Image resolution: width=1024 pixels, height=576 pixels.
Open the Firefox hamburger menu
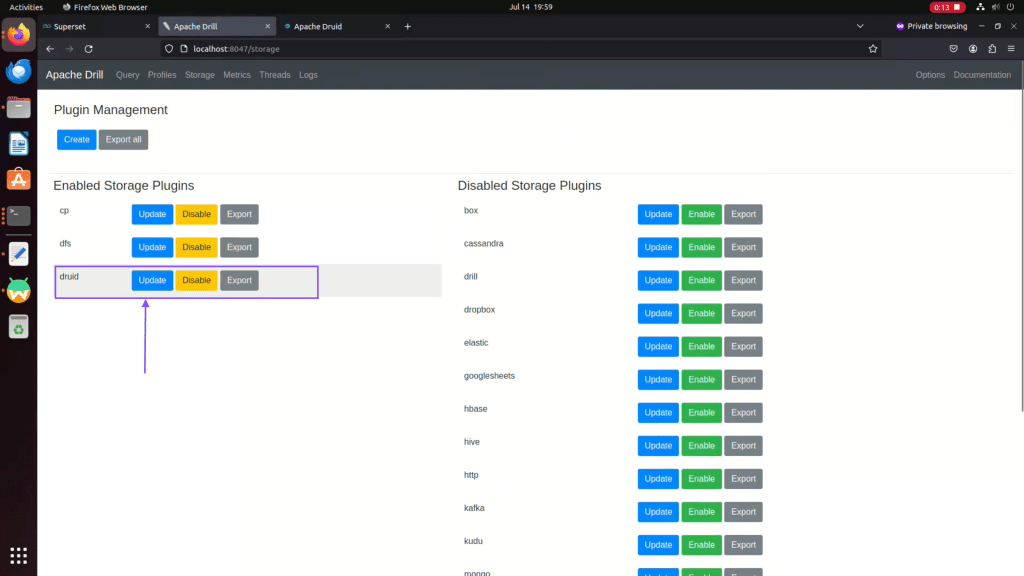click(x=1010, y=48)
